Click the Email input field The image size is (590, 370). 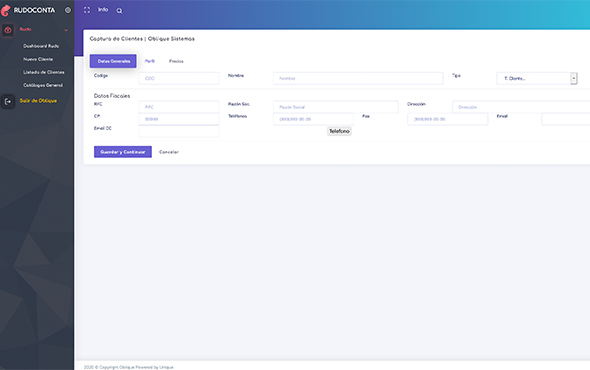click(x=566, y=119)
